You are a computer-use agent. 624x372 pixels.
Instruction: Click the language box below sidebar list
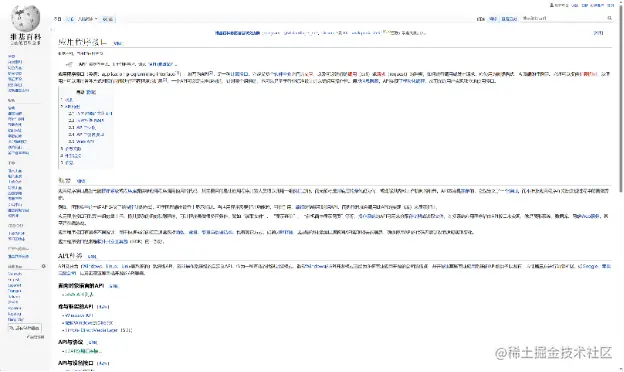coord(25,328)
